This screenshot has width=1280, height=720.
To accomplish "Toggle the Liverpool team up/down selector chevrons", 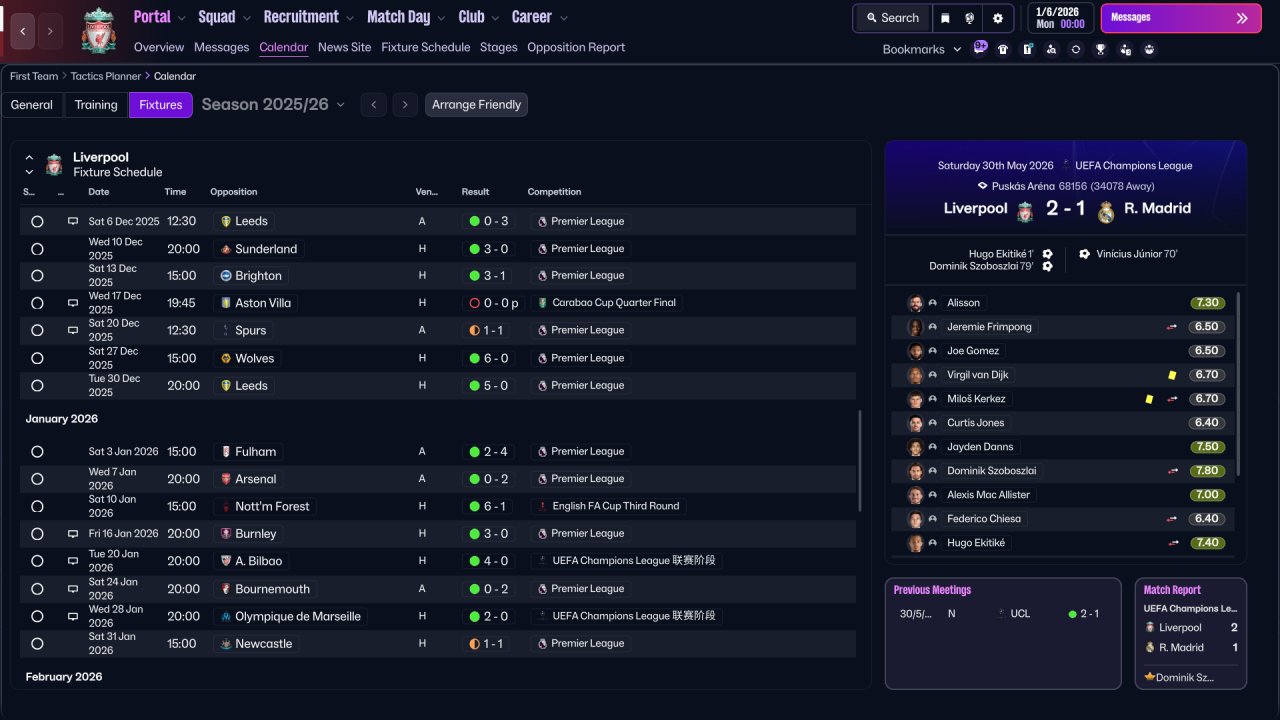I will 29,164.
